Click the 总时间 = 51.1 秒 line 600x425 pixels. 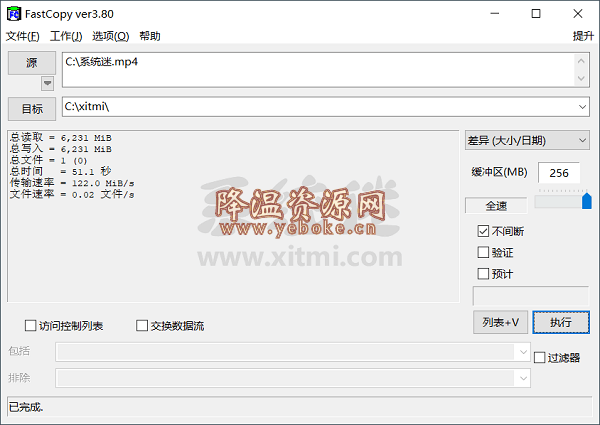pos(60,172)
